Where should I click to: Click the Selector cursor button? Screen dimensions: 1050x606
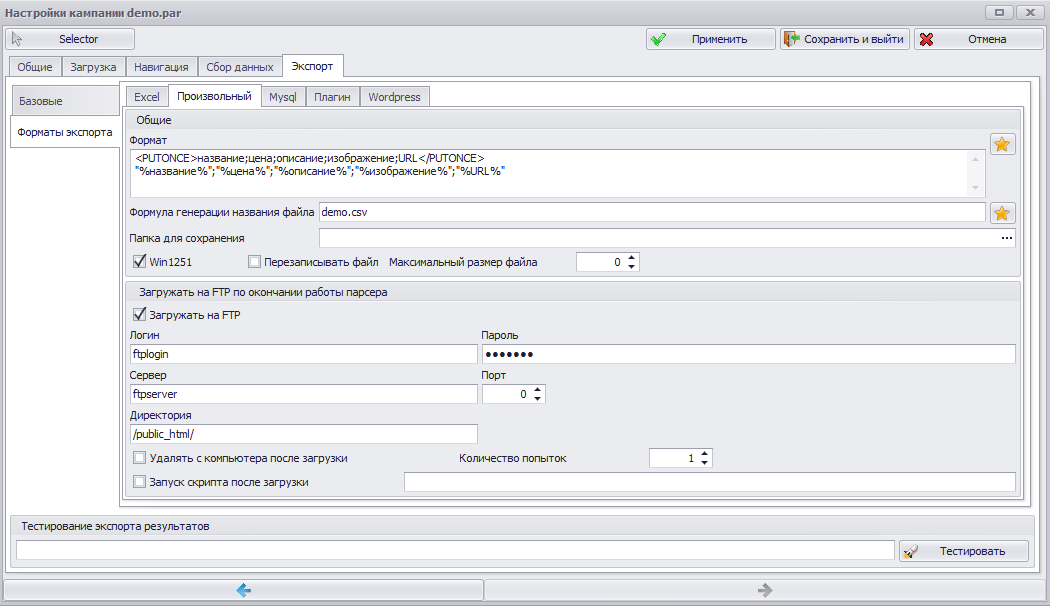[x=70, y=39]
